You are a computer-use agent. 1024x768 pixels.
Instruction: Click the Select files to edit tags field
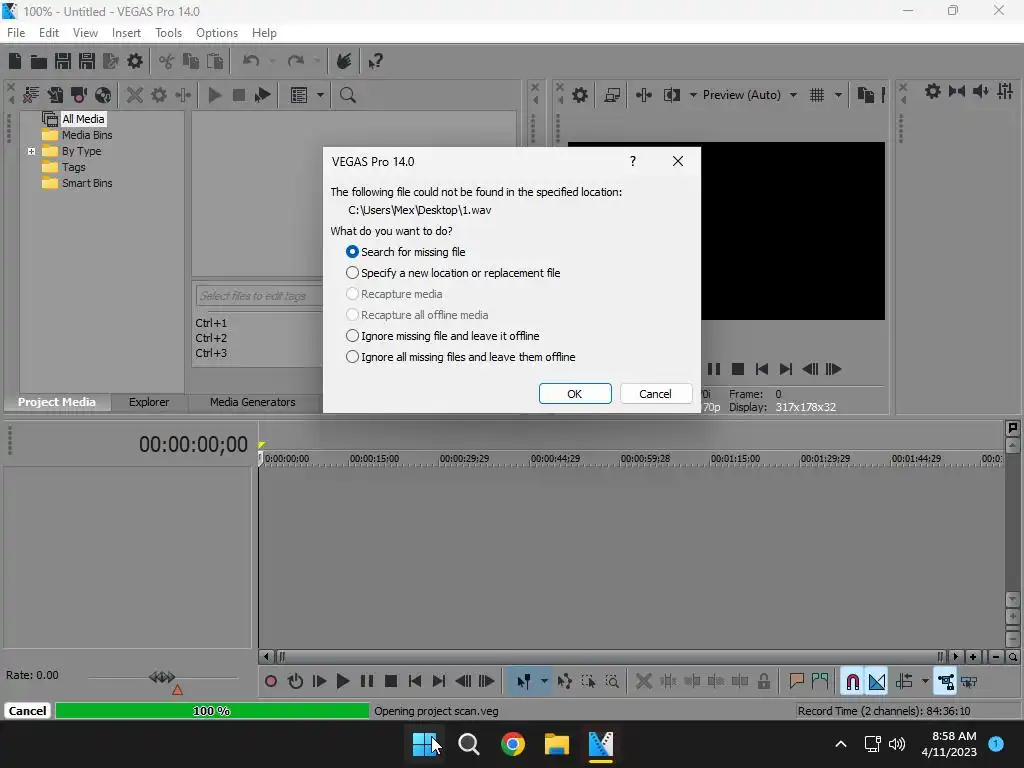tap(259, 296)
